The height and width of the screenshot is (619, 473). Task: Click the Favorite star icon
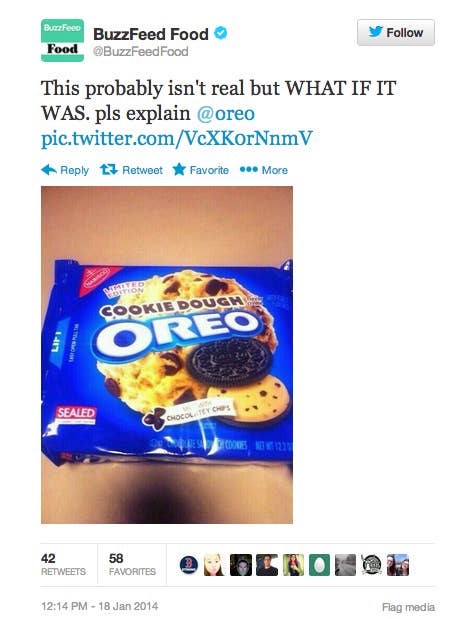tap(179, 170)
